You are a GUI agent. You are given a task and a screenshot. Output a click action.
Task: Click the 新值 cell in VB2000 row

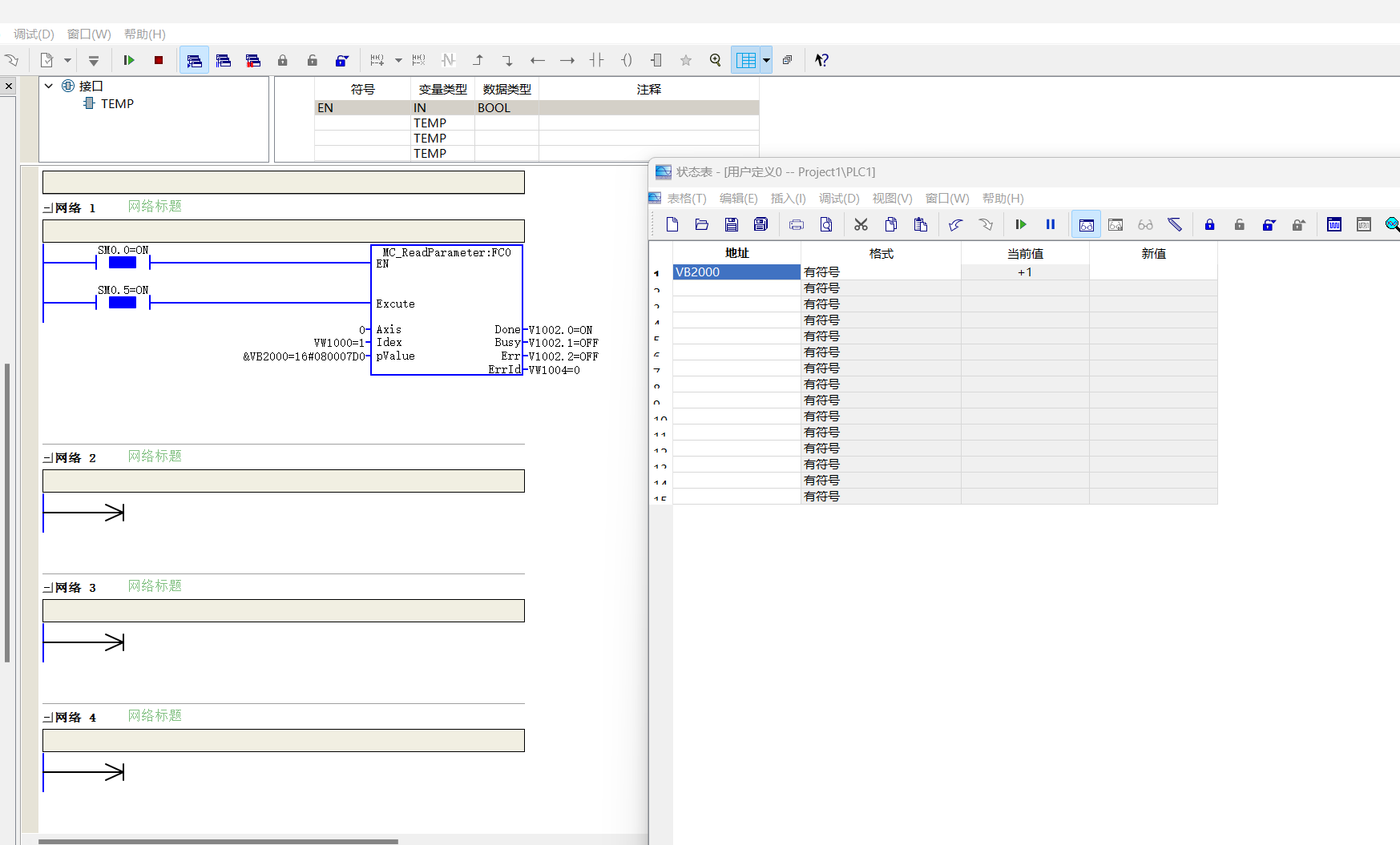[1153, 272]
